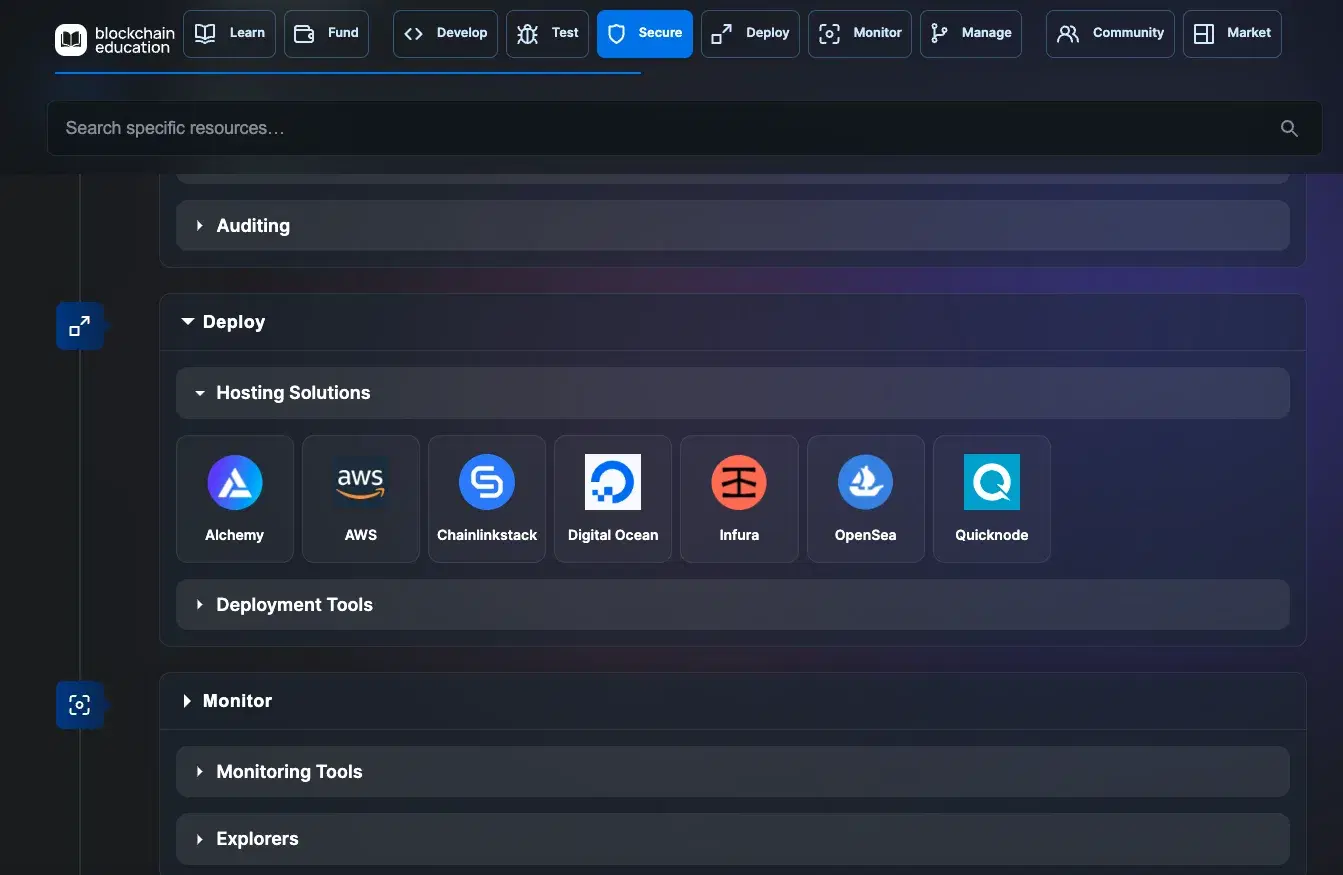Open the AWS logo icon
Image resolution: width=1343 pixels, height=875 pixels.
pos(361,482)
